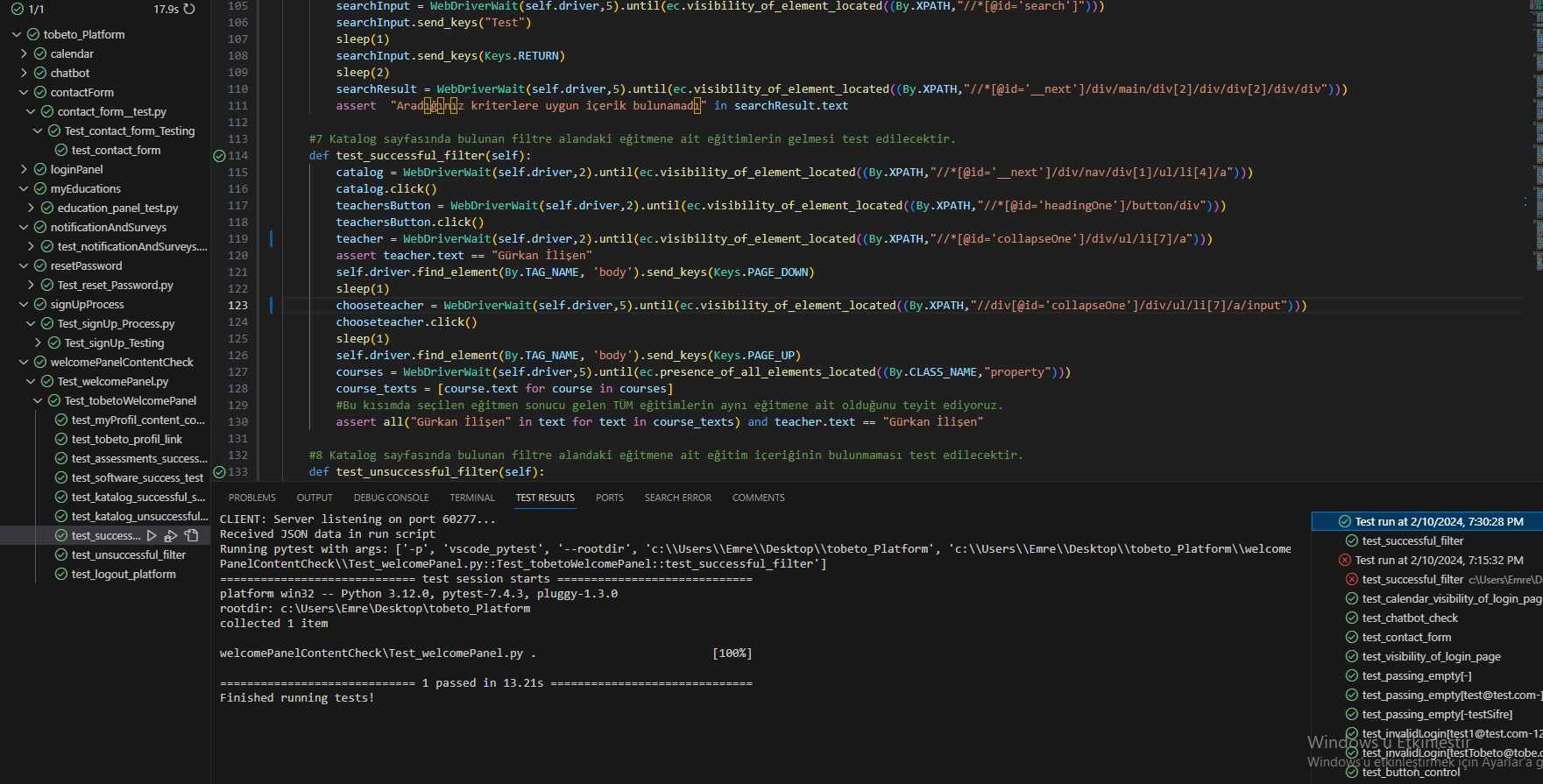Open the PORTS tab

pyautogui.click(x=610, y=498)
